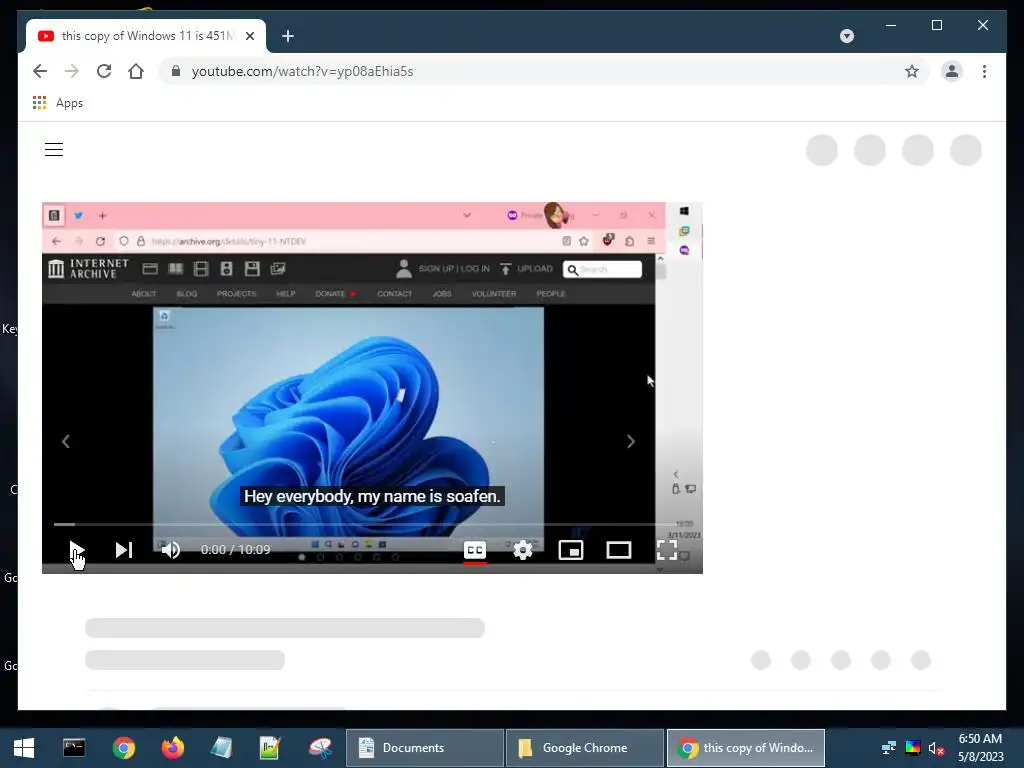Switch to Documents taskbar window
This screenshot has height=768, width=1024.
(424, 748)
